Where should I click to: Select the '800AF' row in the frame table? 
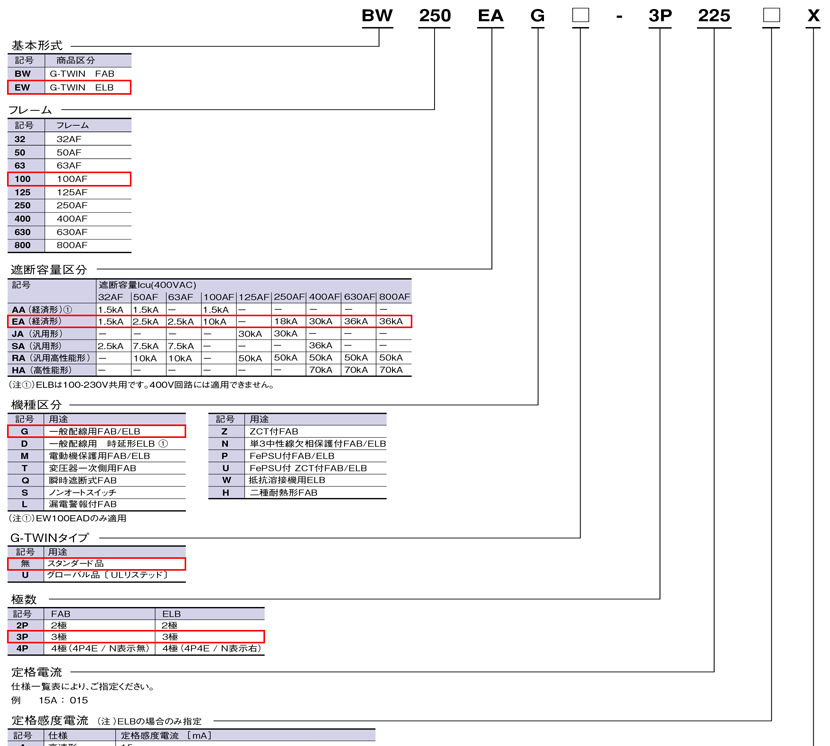[x=69, y=245]
